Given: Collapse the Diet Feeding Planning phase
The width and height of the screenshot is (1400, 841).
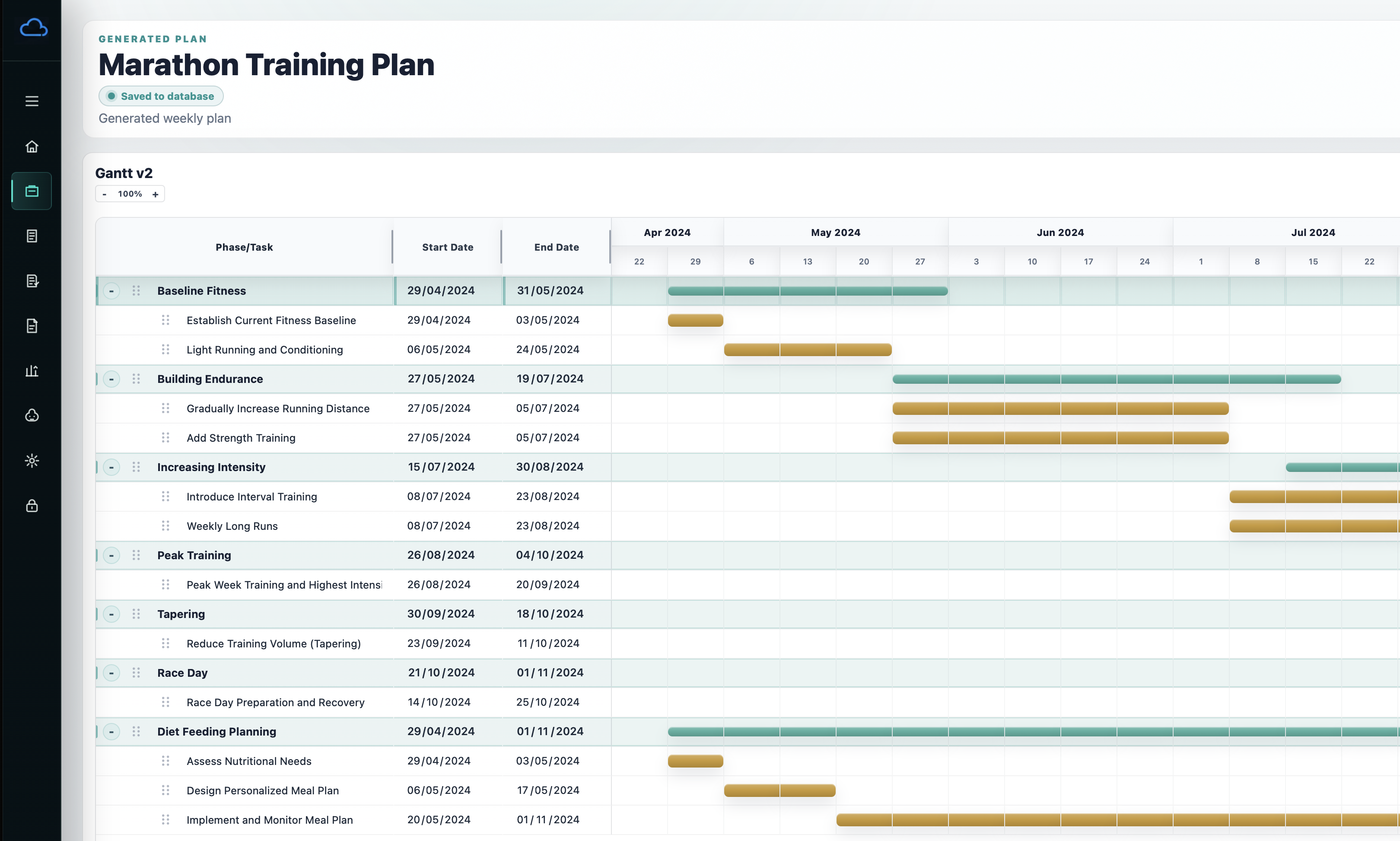Looking at the screenshot, I should pos(111,732).
